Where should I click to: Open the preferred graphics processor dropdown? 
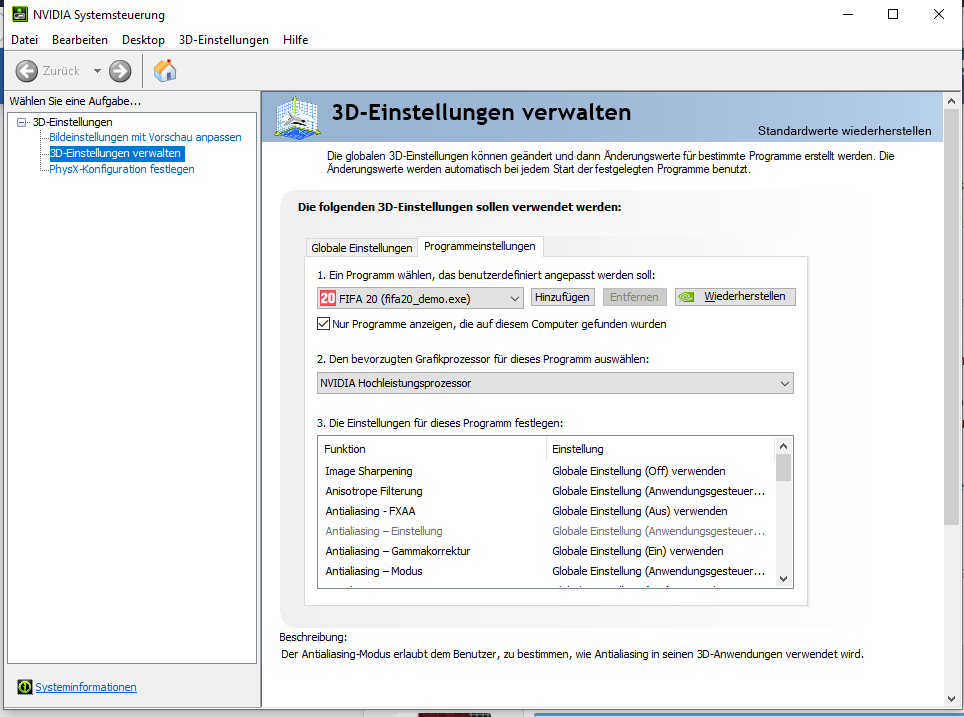[x=555, y=383]
